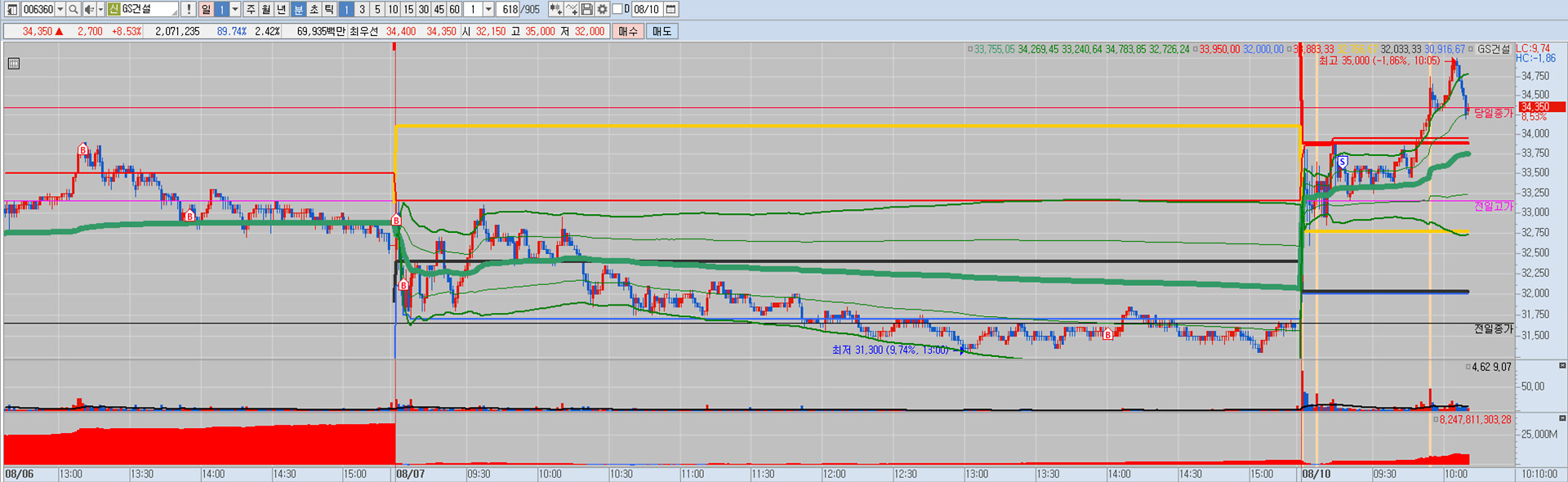Click the 최고 35,000 high label
This screenshot has width=1568, height=482.
pyautogui.click(x=1379, y=60)
